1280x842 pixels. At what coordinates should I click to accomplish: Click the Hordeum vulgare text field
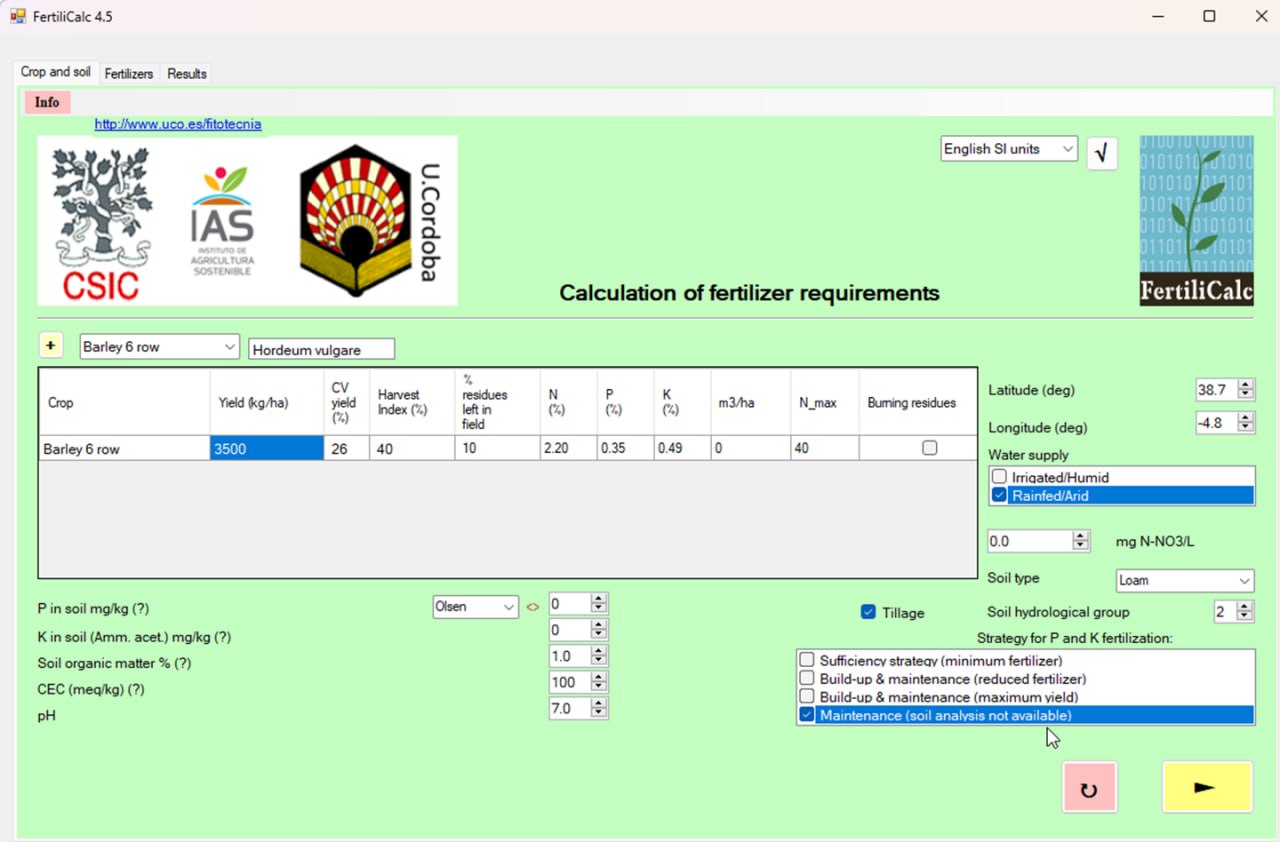(321, 349)
